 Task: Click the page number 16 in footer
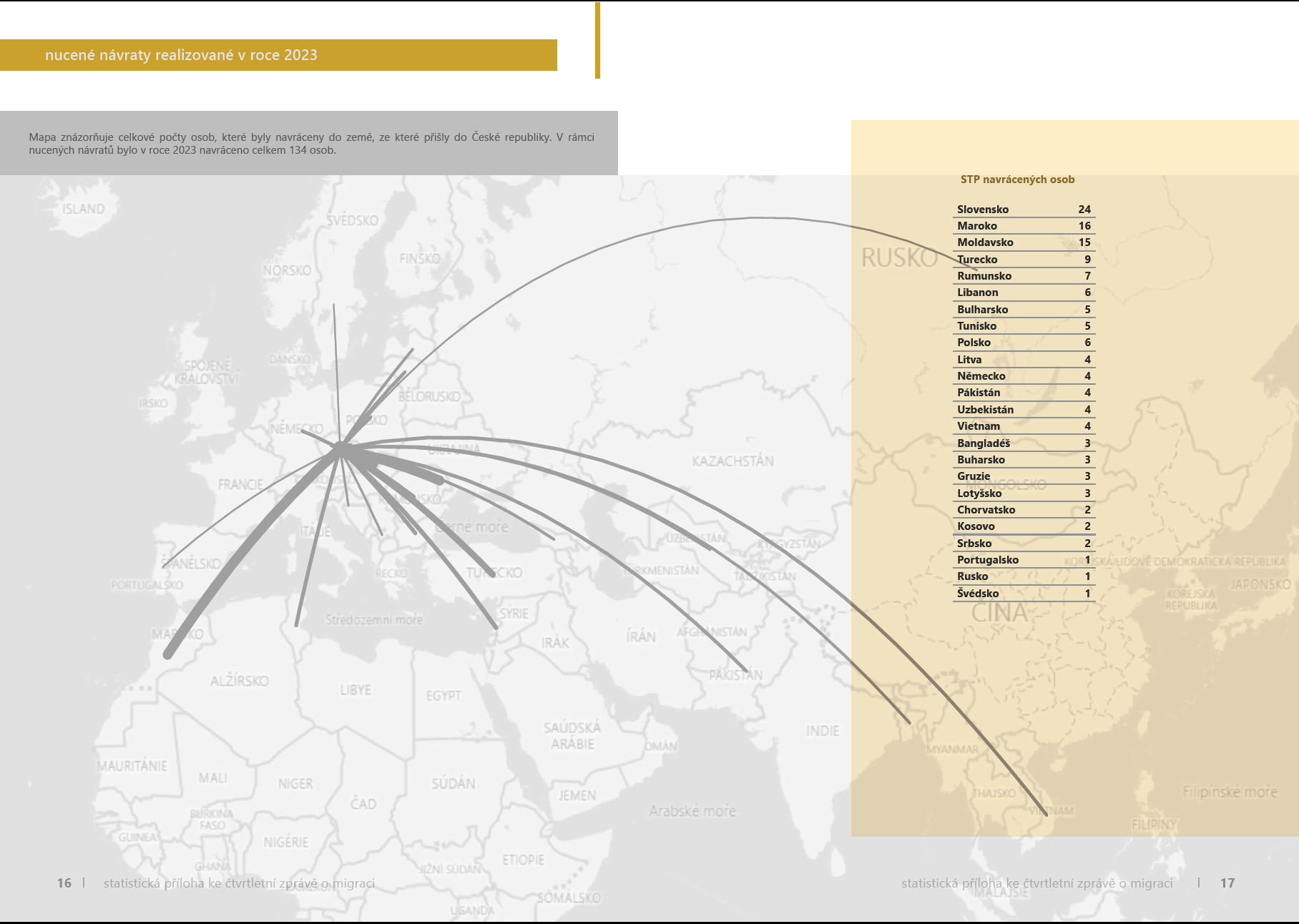(x=64, y=883)
